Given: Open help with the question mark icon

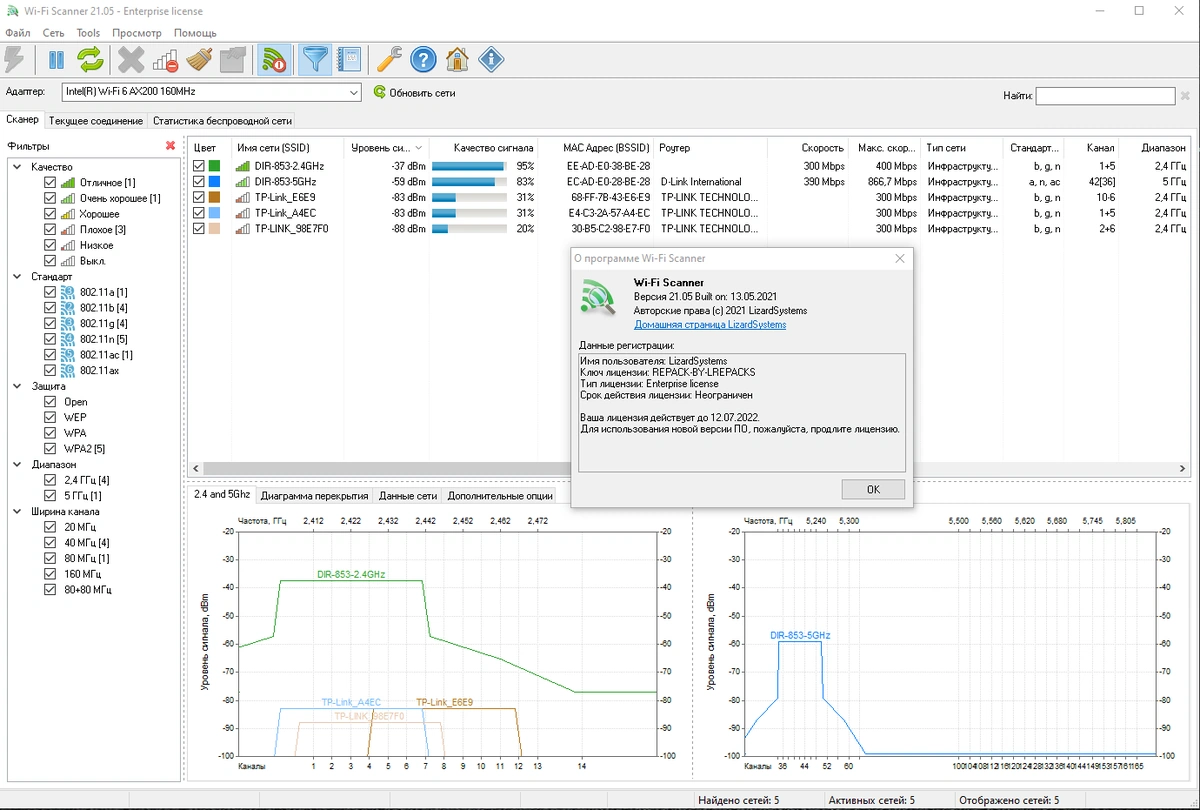Looking at the screenshot, I should [x=423, y=60].
